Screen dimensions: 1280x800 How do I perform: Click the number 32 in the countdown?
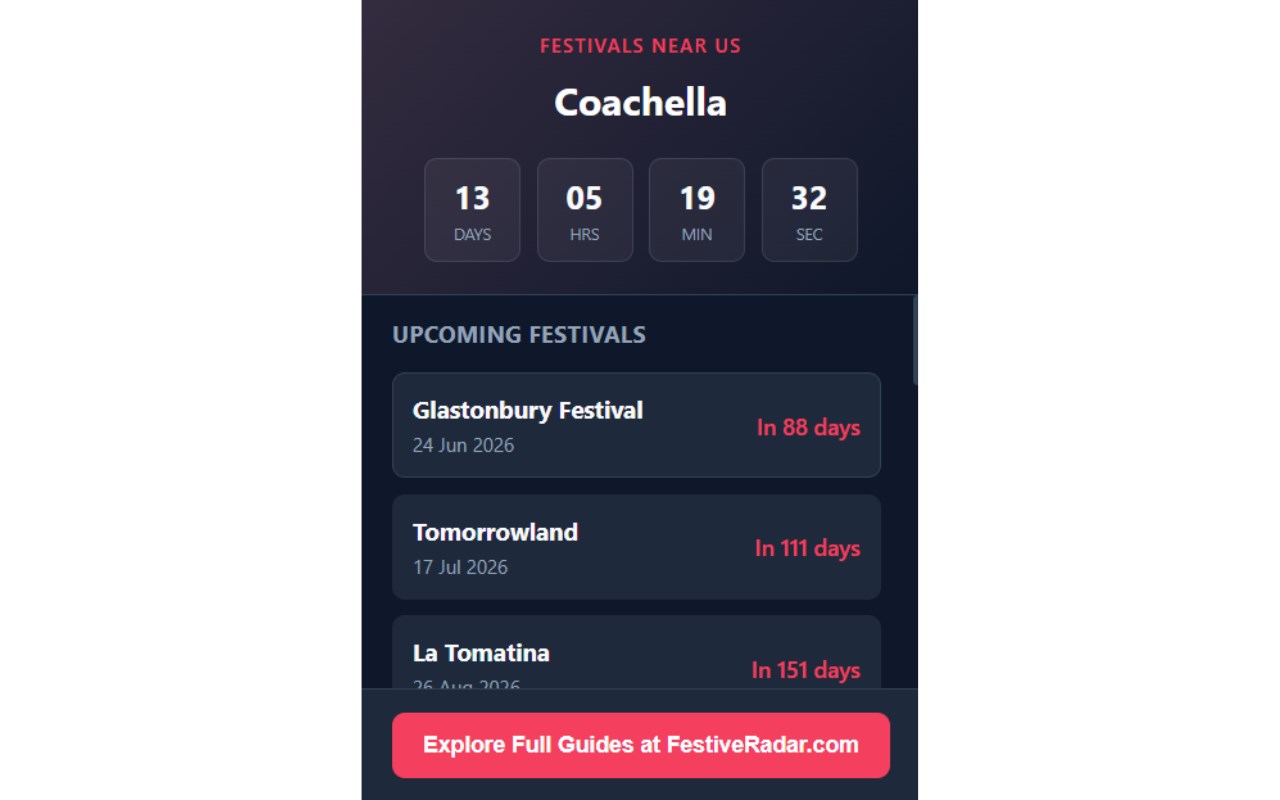point(809,198)
